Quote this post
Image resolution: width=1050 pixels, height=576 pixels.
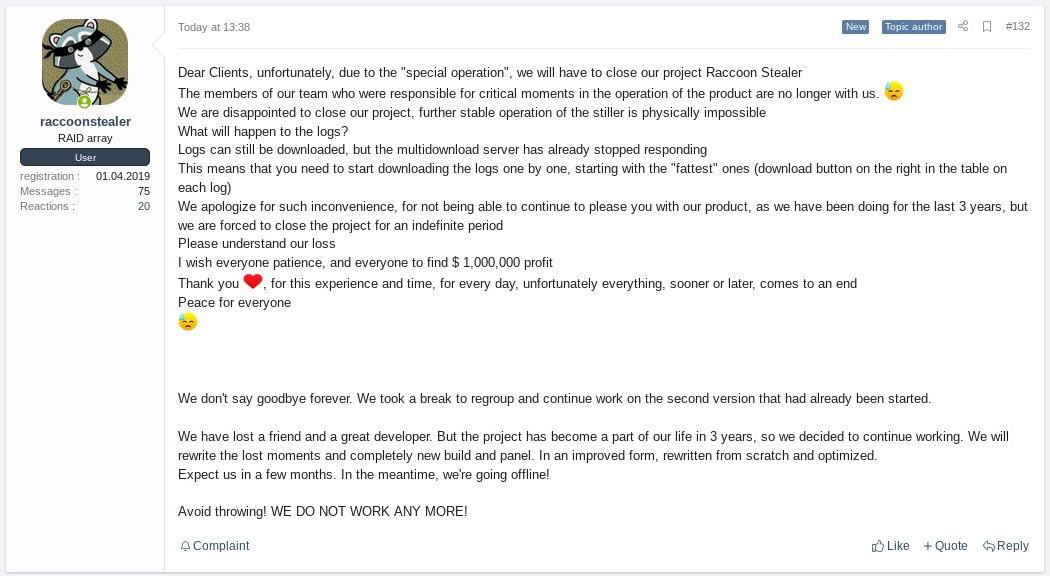(x=945, y=546)
